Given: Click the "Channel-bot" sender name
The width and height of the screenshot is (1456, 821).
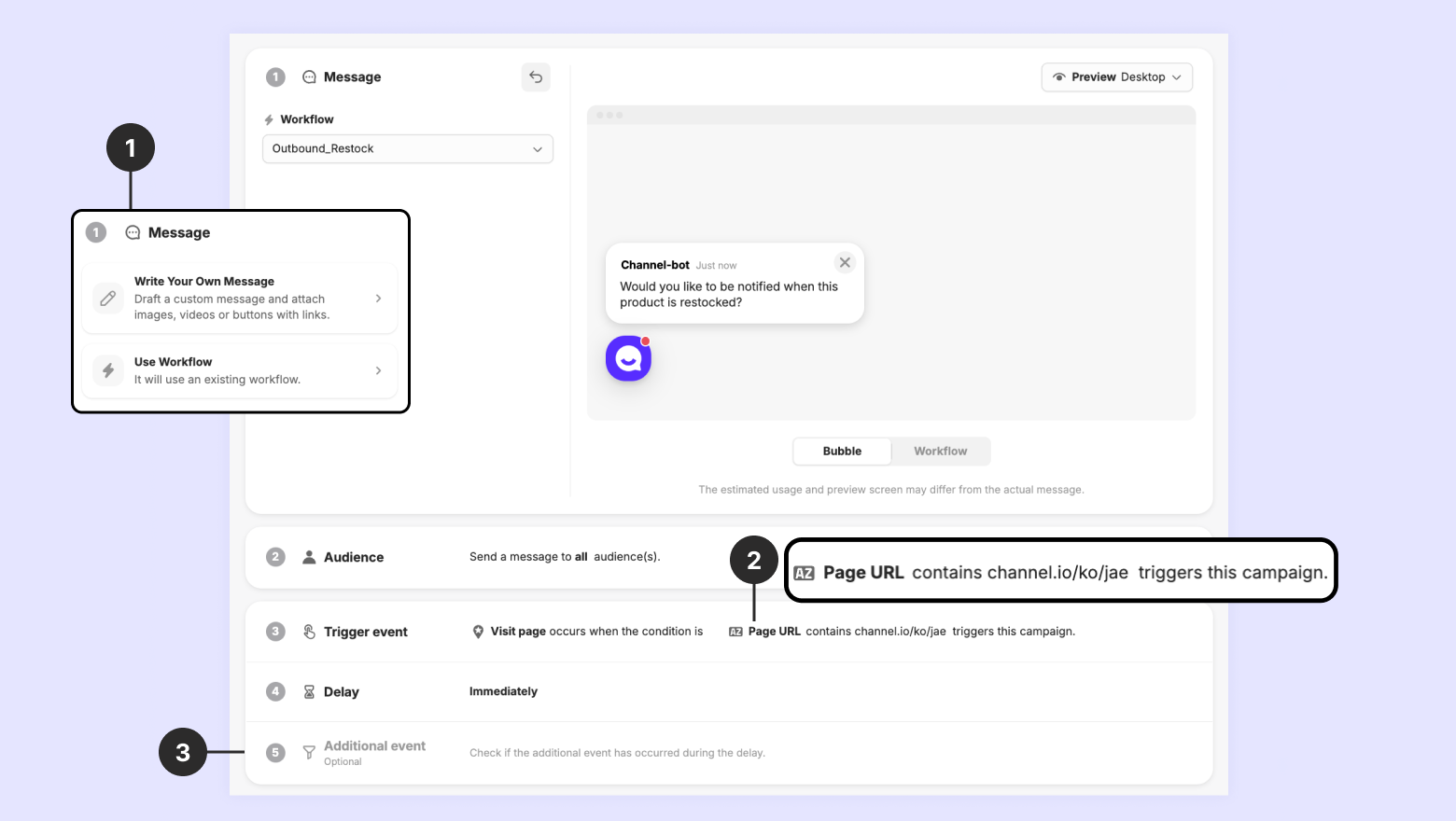Looking at the screenshot, I should coord(655,265).
